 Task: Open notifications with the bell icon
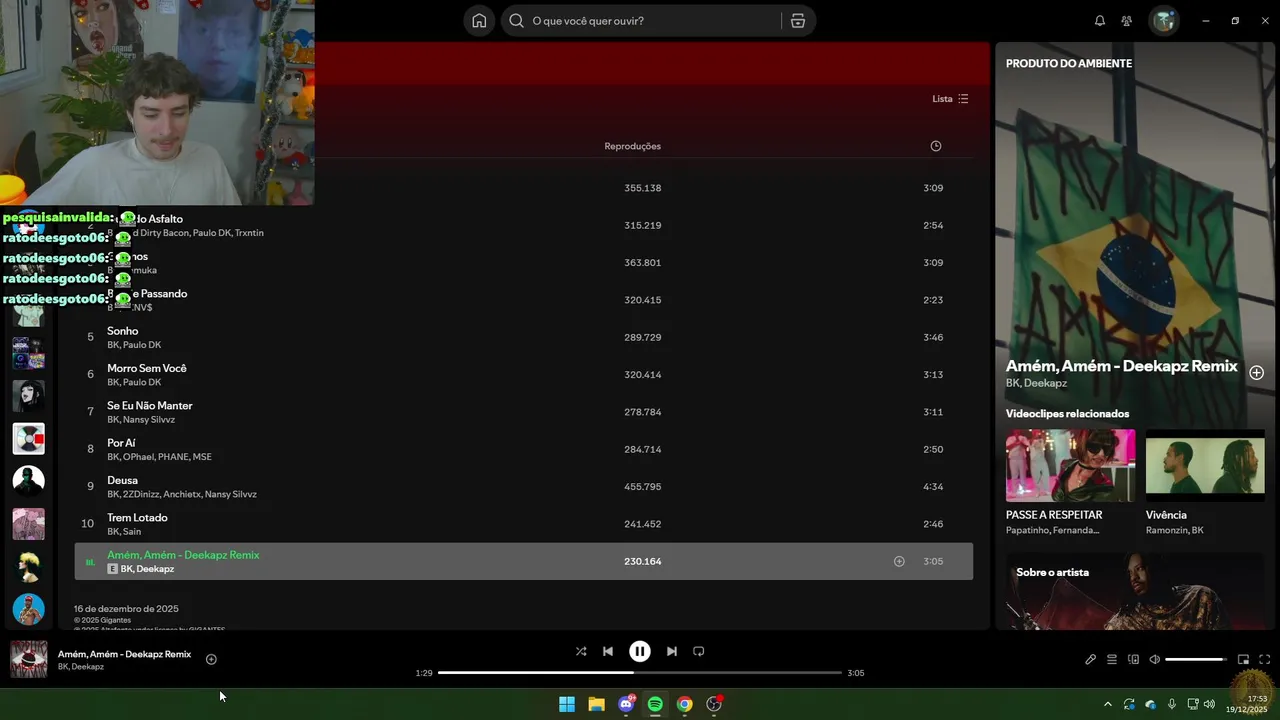tap(1100, 21)
